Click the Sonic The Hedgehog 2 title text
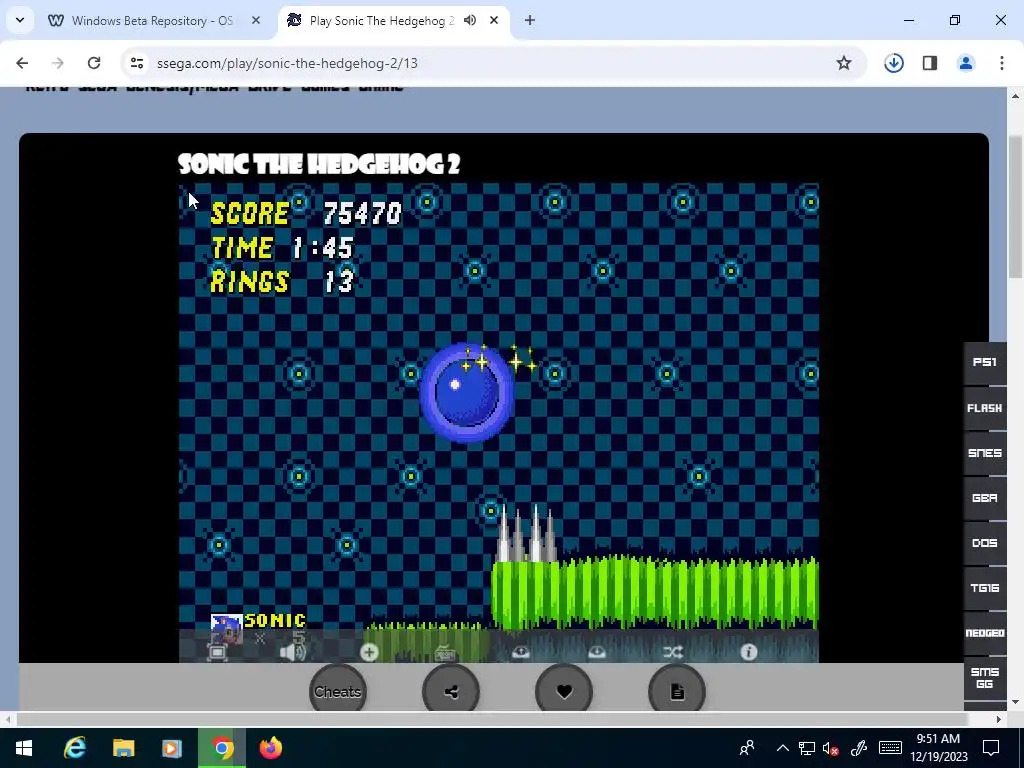This screenshot has height=768, width=1024. (x=319, y=164)
